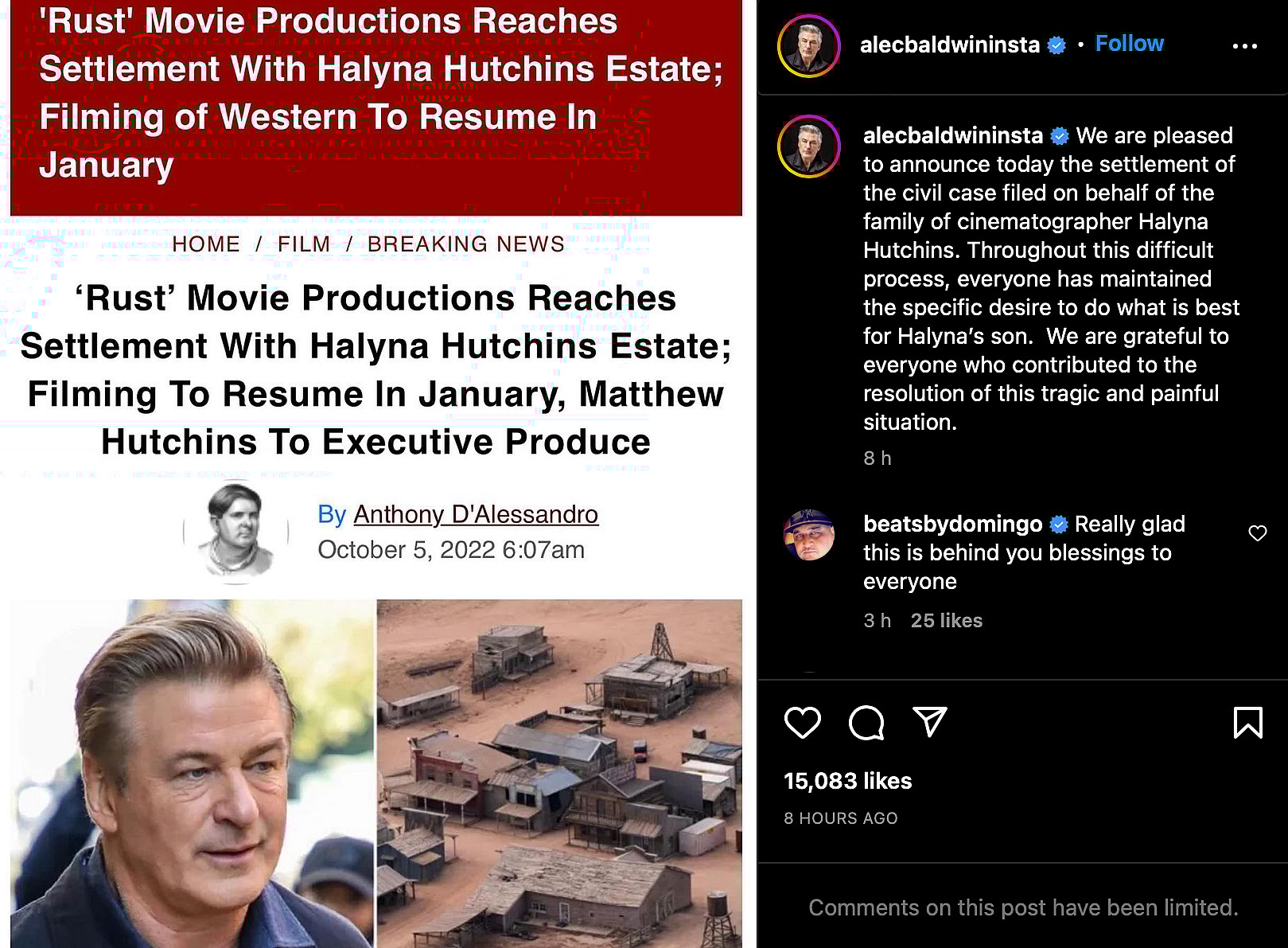
Task: Click alecbaldwininsta username in caption
Action: [953, 135]
